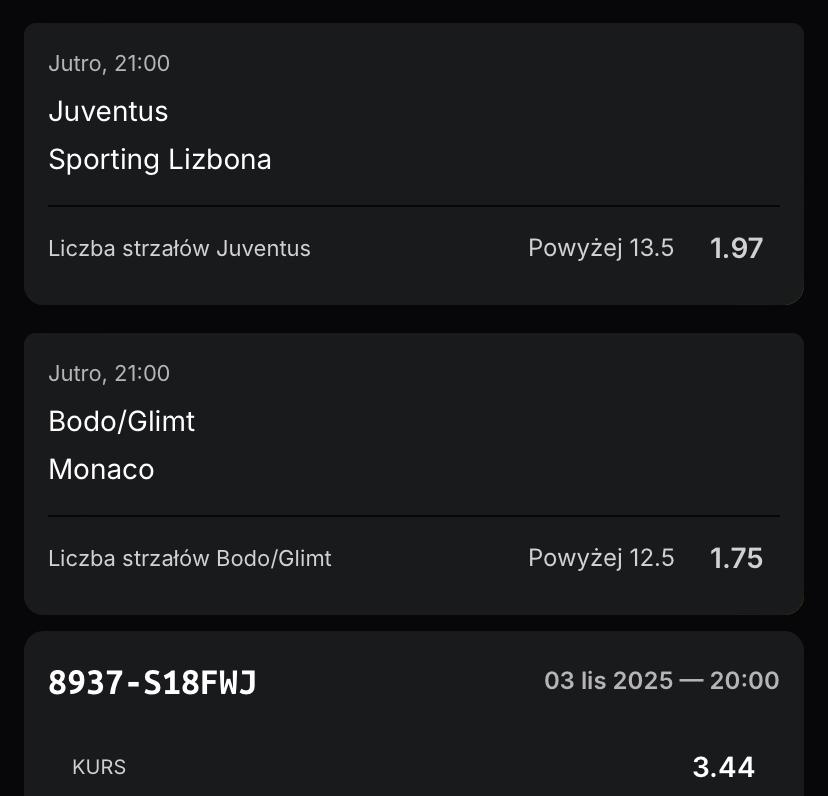The height and width of the screenshot is (796, 828).
Task: Select the Monaco team name
Action: [x=101, y=470]
